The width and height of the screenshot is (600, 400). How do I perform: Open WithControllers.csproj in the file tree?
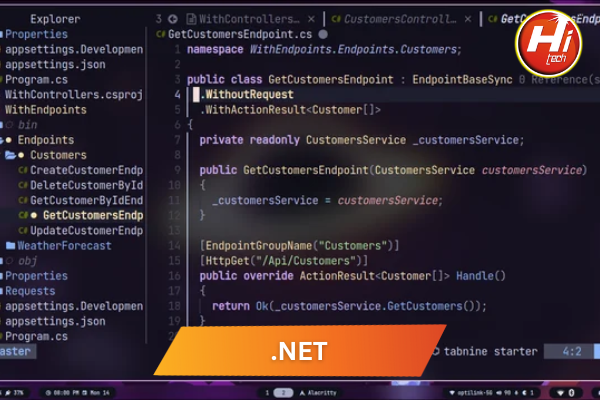[x=68, y=95]
